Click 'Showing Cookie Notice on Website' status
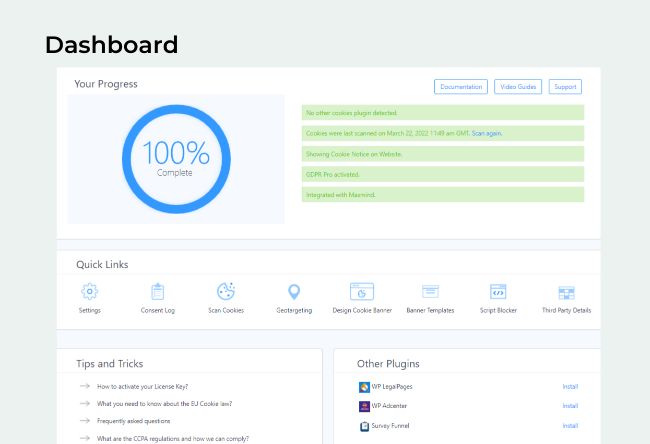 (443, 154)
